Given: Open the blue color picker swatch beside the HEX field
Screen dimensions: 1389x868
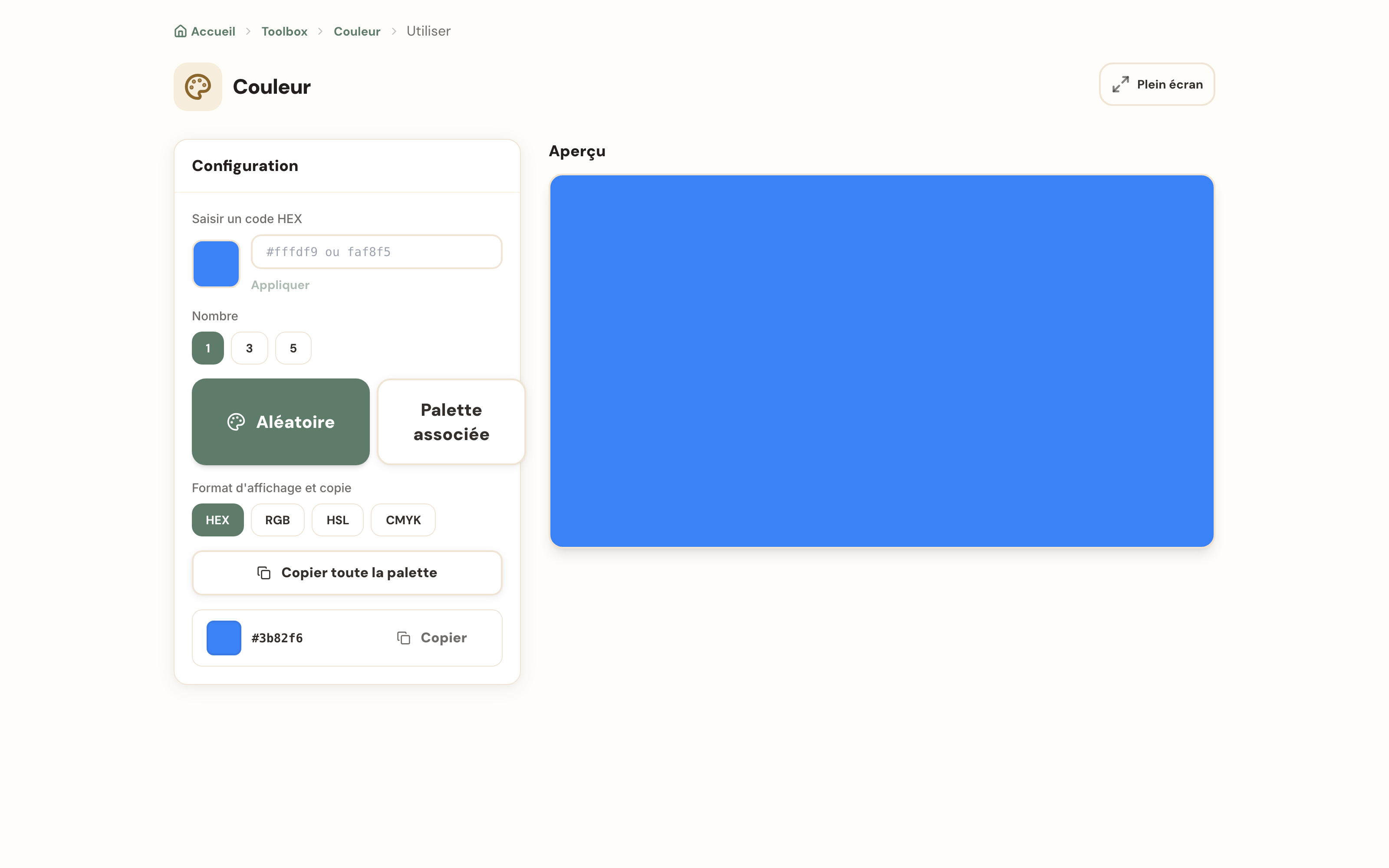Looking at the screenshot, I should [x=216, y=263].
